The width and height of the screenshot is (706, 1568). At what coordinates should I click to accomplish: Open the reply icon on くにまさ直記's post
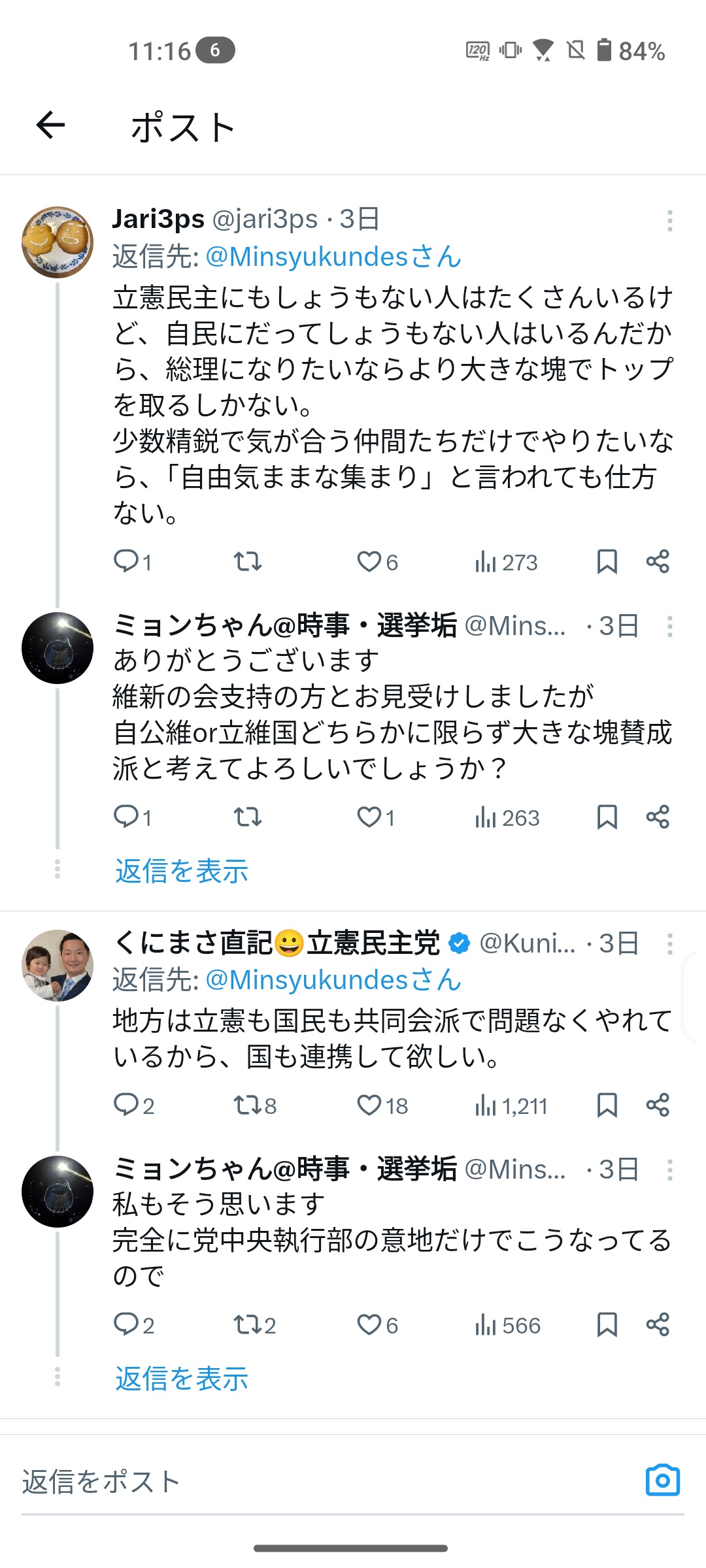coord(126,1105)
